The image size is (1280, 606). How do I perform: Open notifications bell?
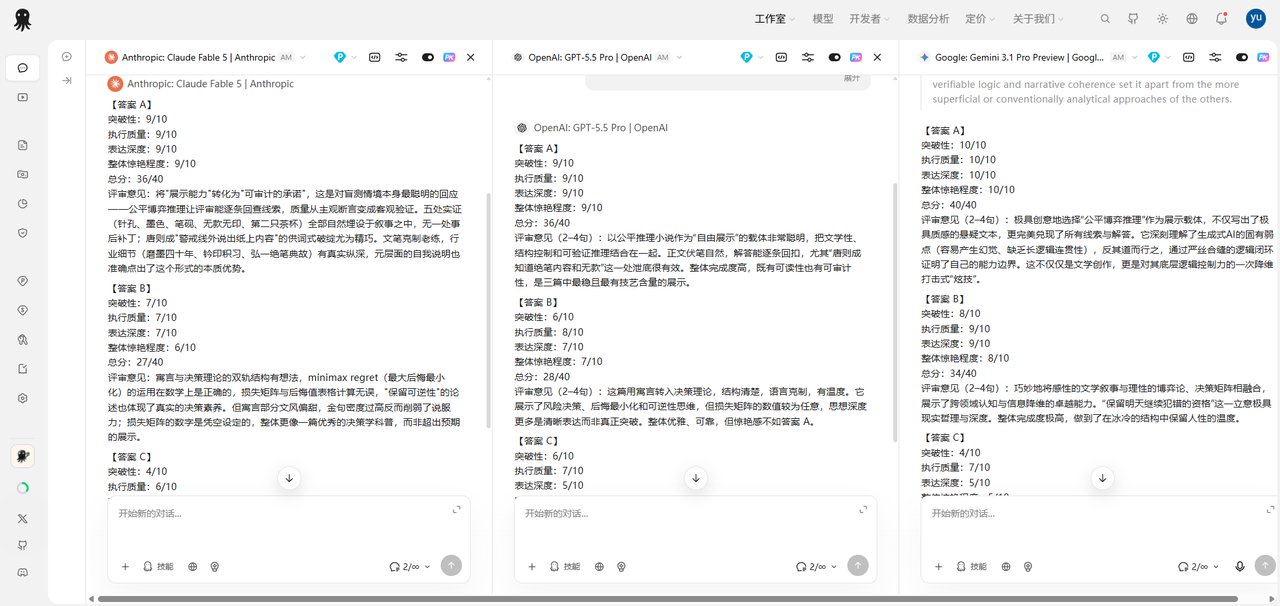[x=1221, y=19]
